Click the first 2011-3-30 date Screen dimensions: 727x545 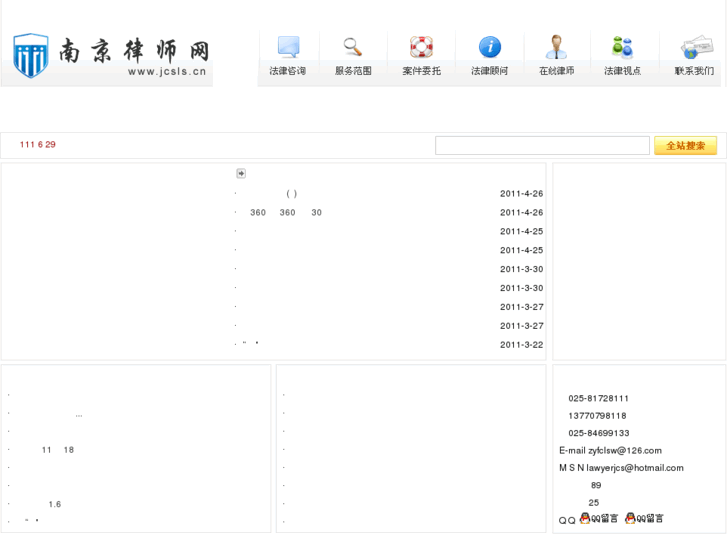(521, 269)
